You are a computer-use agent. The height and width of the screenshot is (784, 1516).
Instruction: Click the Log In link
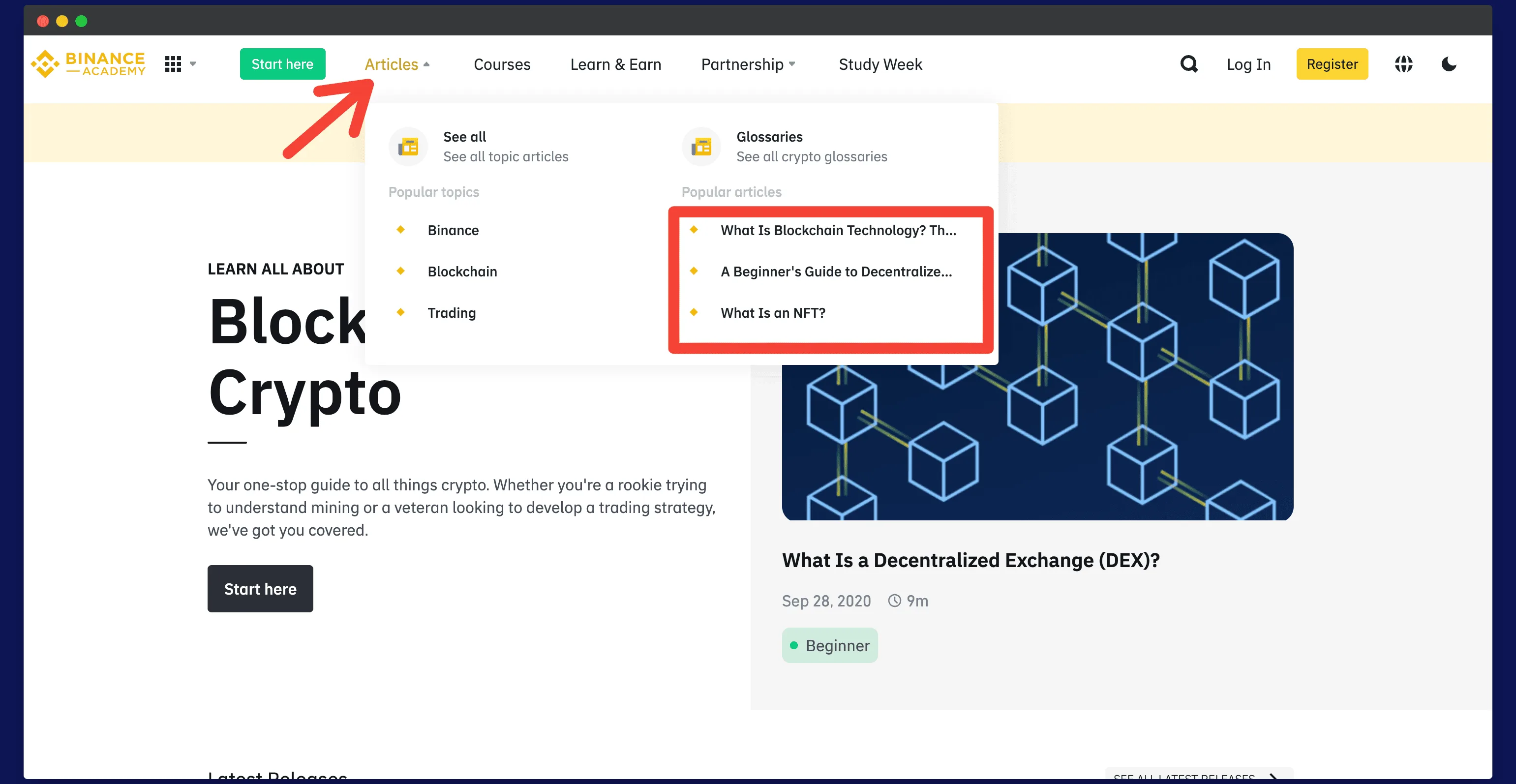pyautogui.click(x=1248, y=64)
